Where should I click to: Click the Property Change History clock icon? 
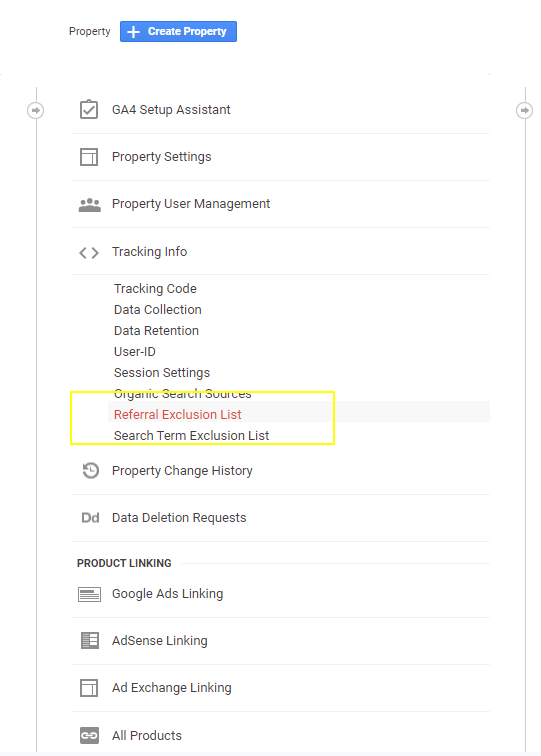click(90, 471)
